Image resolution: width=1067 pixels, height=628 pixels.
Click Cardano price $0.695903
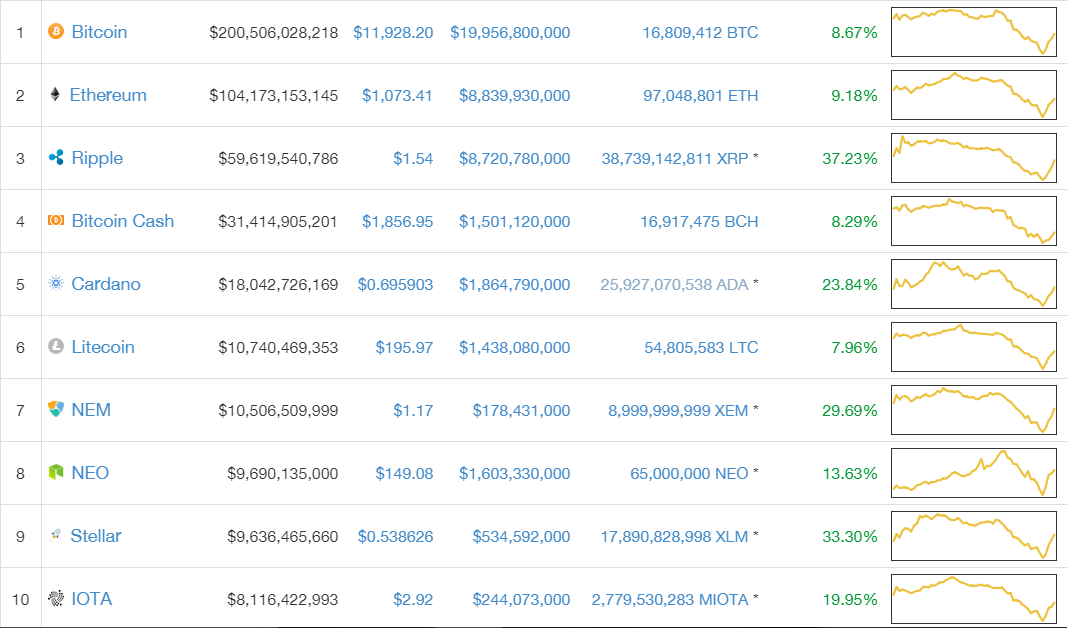pyautogui.click(x=395, y=284)
